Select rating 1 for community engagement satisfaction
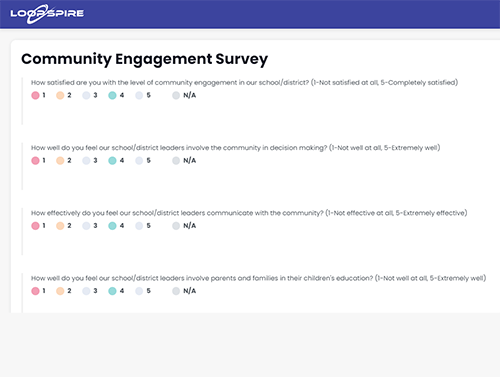The width and height of the screenshot is (500, 377). (x=35, y=95)
